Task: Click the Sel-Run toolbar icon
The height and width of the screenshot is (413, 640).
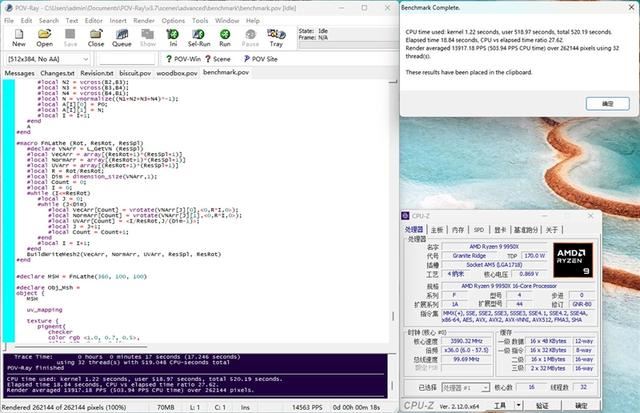Action: pos(199,38)
